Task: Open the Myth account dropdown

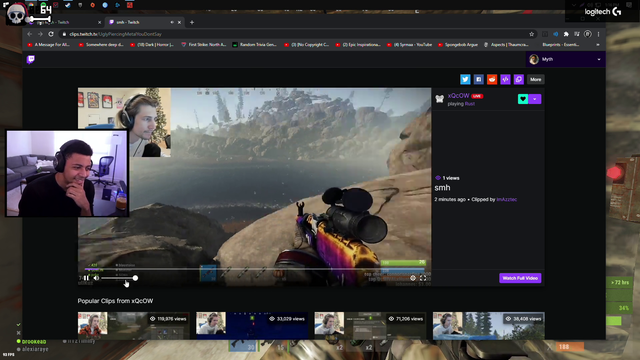Action: (565, 60)
